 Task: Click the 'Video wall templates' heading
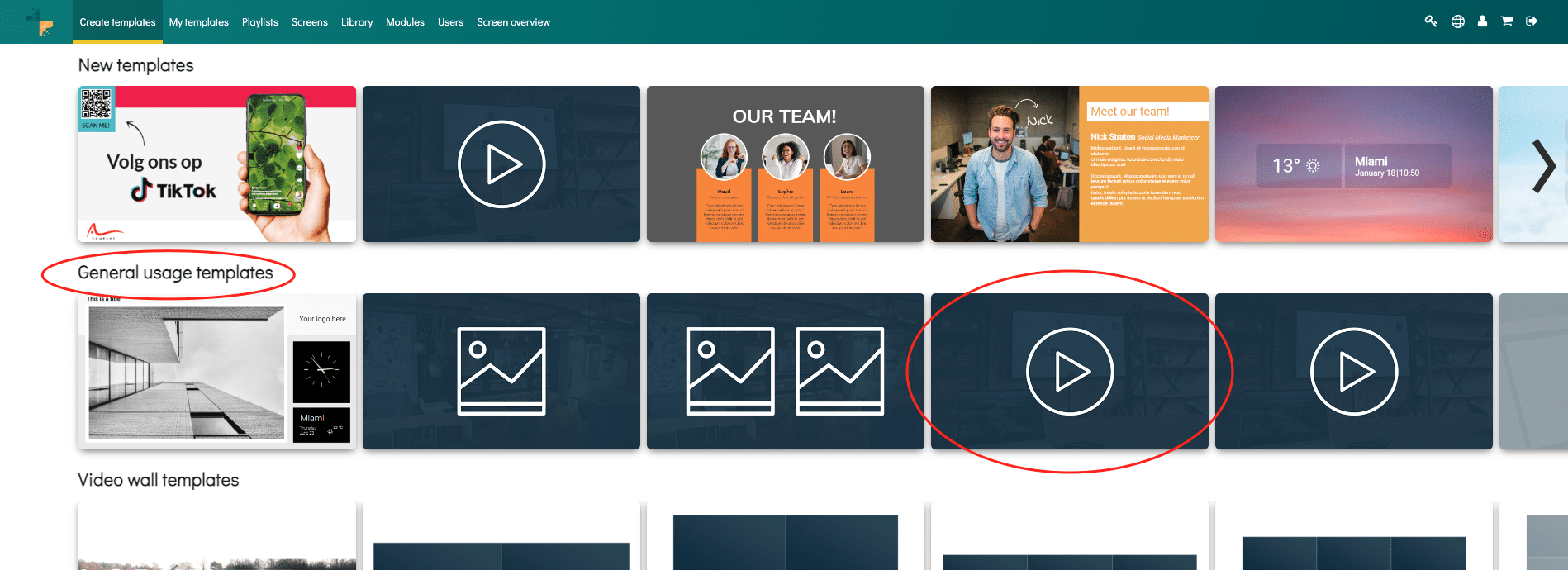pyautogui.click(x=159, y=480)
